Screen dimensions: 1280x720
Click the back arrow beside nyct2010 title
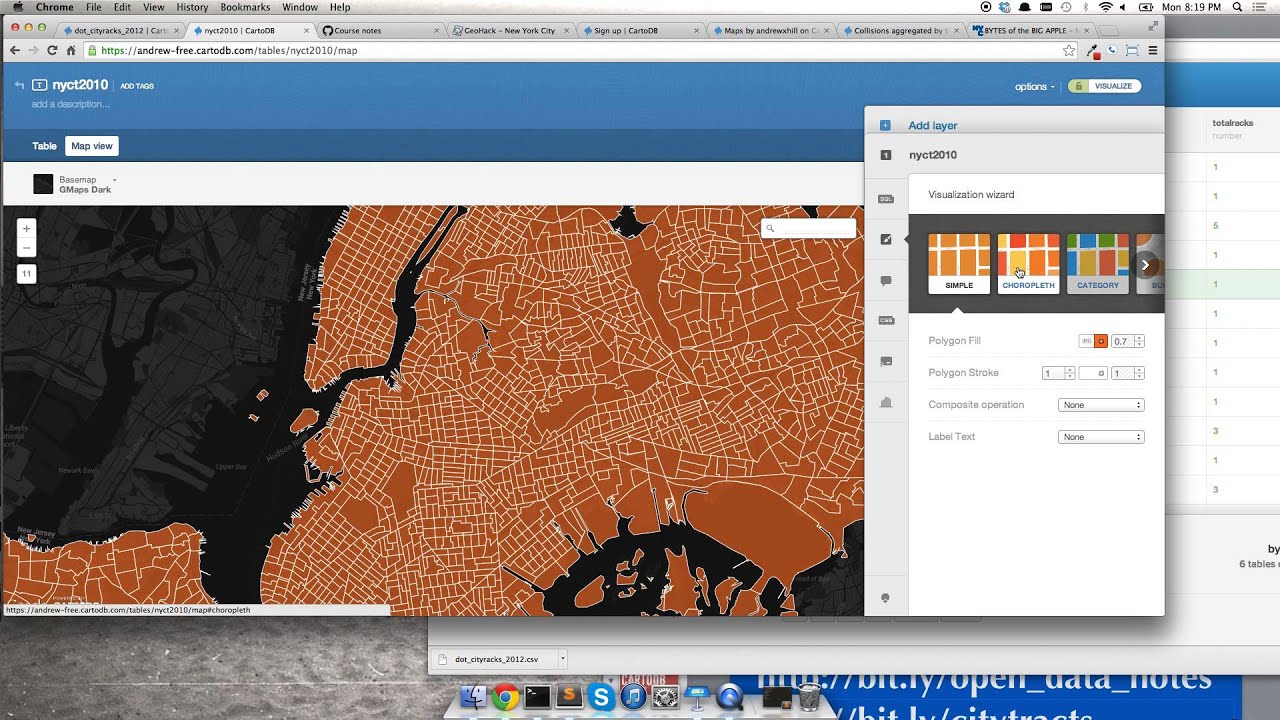tap(19, 86)
